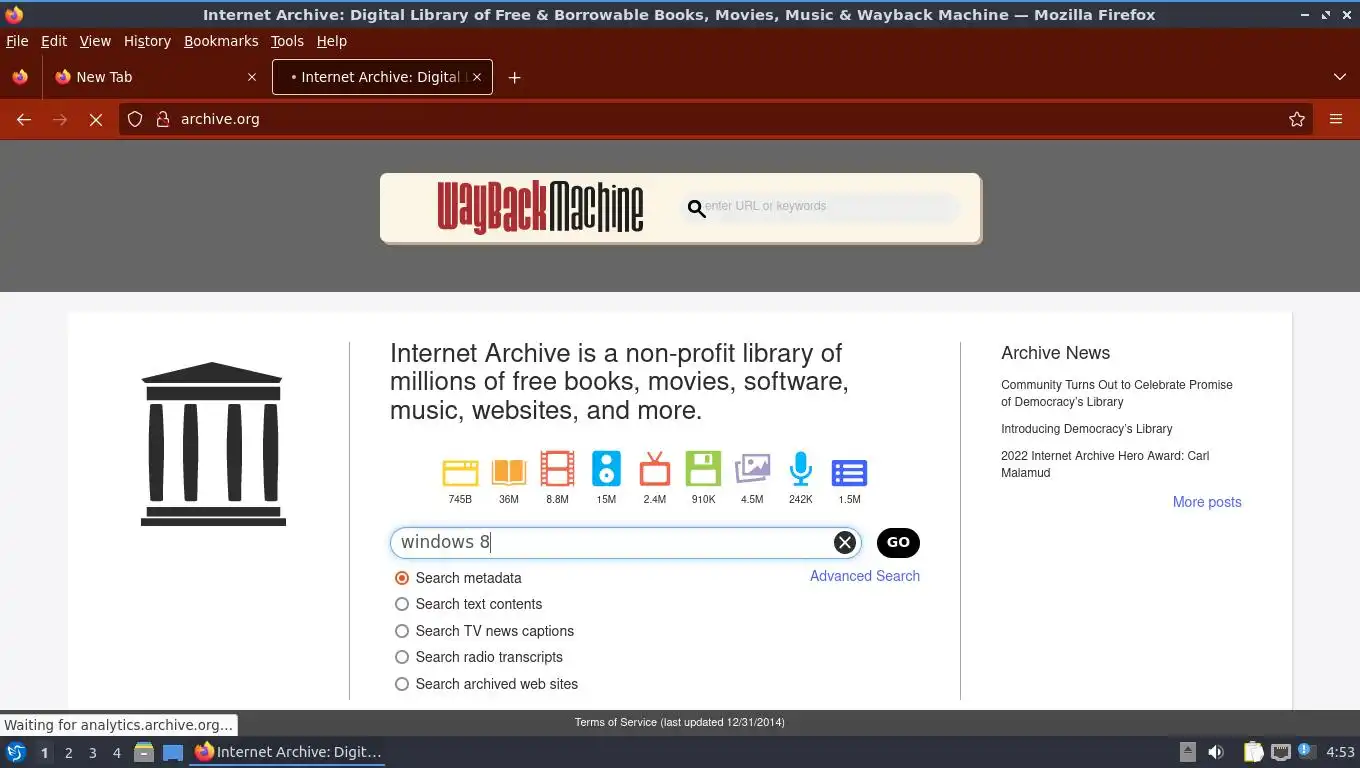Click the Internet Archive Firefox taskbar entry

pos(288,752)
